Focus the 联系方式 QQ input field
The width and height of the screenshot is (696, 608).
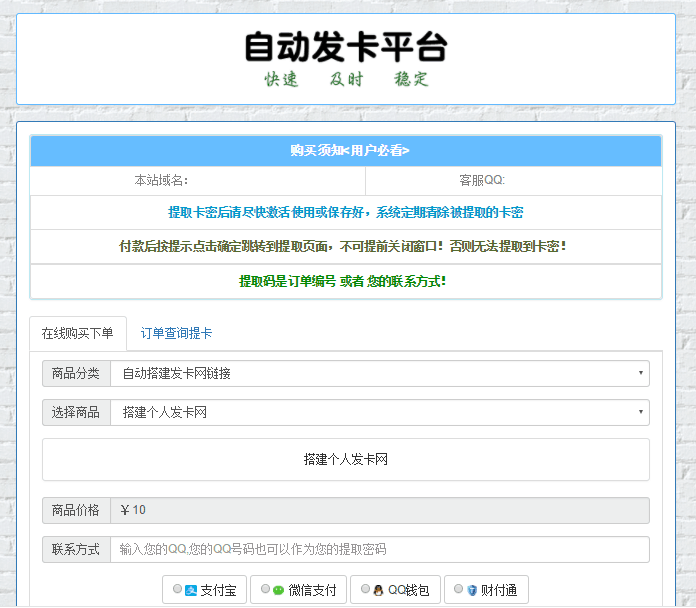(x=379, y=550)
